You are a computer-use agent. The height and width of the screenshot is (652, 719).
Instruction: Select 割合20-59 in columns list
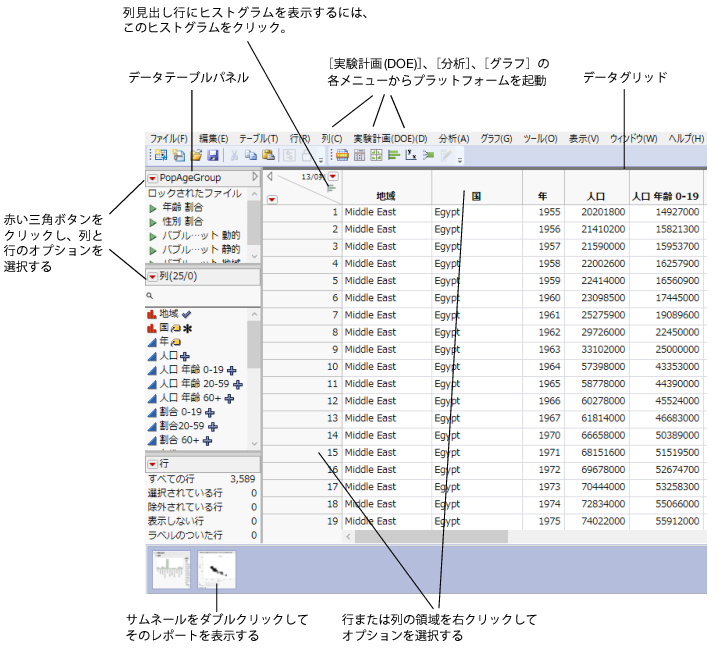click(x=182, y=426)
